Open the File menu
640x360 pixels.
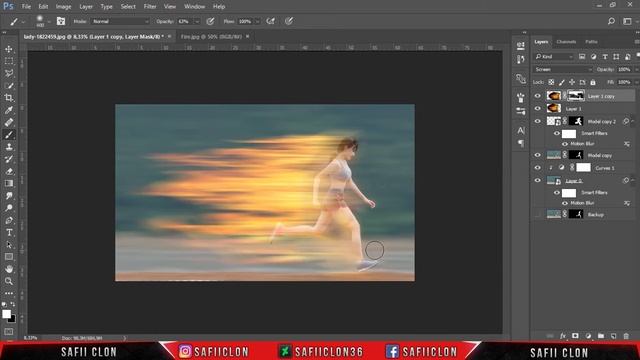click(x=26, y=7)
